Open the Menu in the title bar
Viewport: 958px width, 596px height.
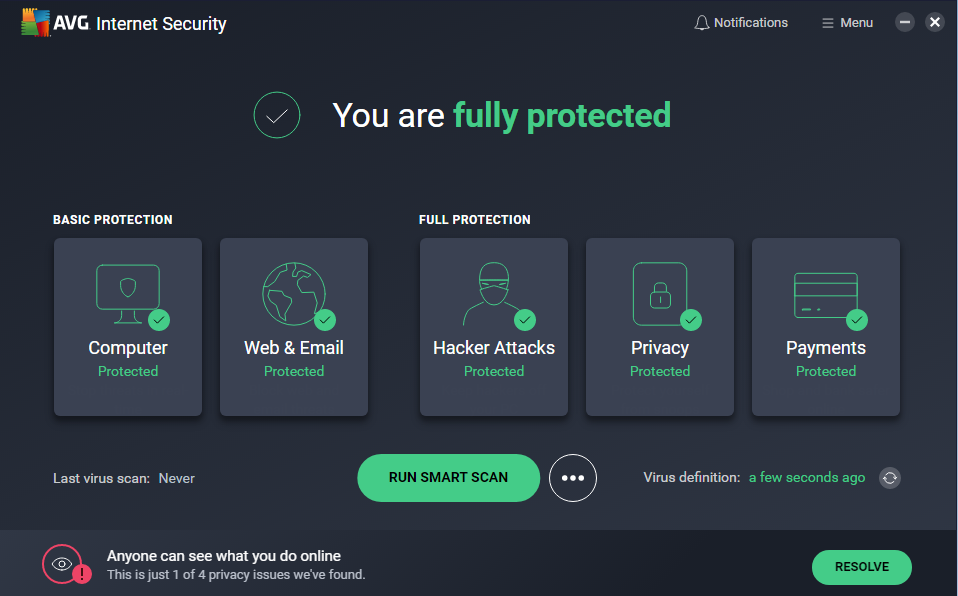coord(846,22)
